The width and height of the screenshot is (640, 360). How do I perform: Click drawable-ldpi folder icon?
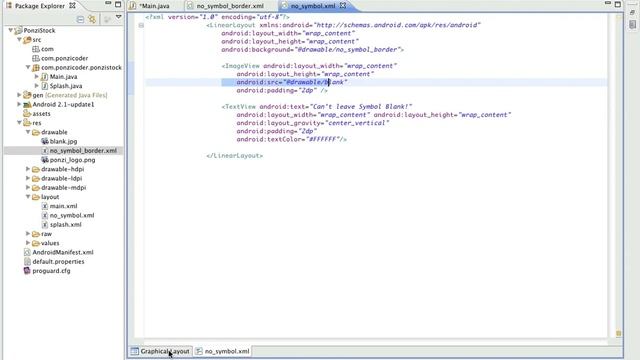click(36, 178)
